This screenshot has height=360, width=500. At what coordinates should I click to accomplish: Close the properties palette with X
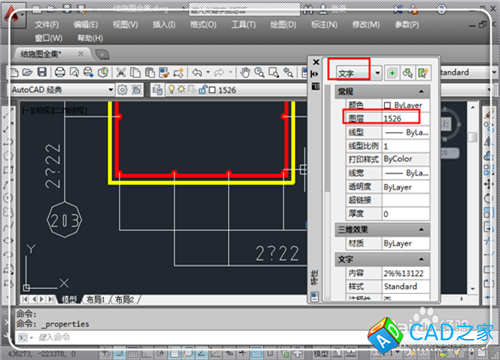(316, 62)
